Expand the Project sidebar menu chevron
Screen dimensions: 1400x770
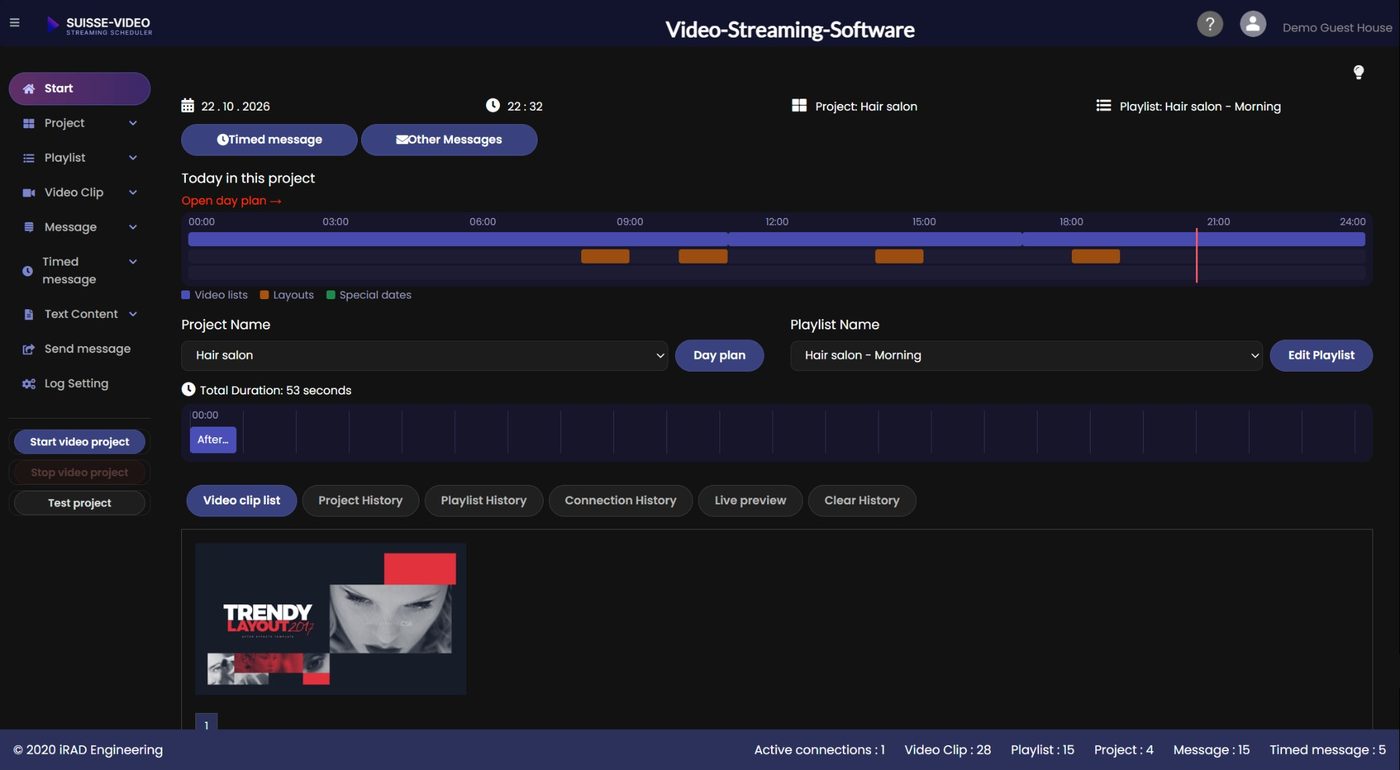point(133,123)
